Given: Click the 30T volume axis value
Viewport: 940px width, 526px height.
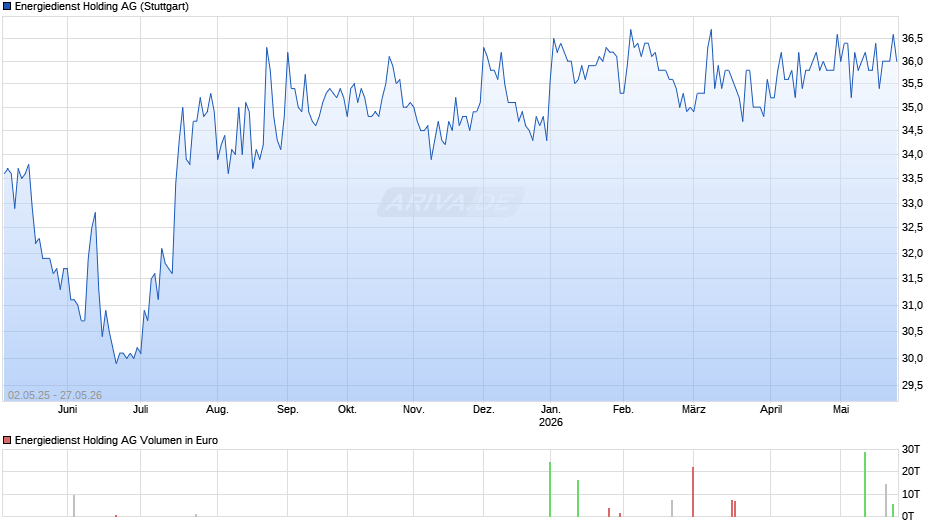Looking at the screenshot, I should coord(911,449).
